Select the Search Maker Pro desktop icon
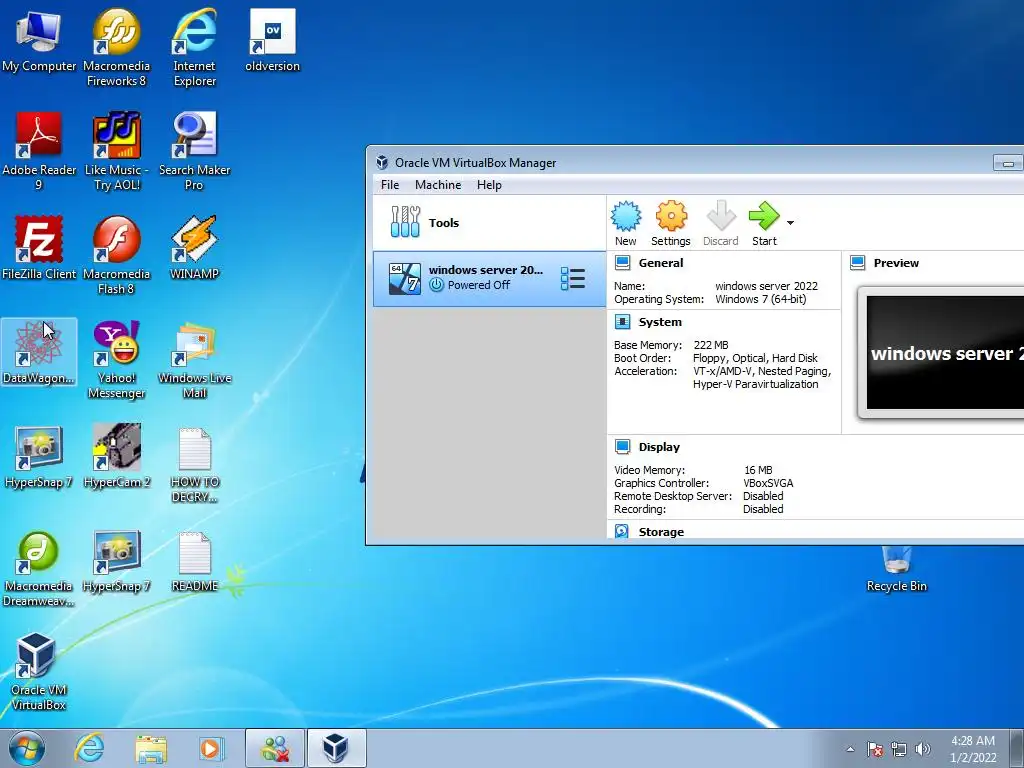Image resolution: width=1024 pixels, height=768 pixels. (x=195, y=151)
